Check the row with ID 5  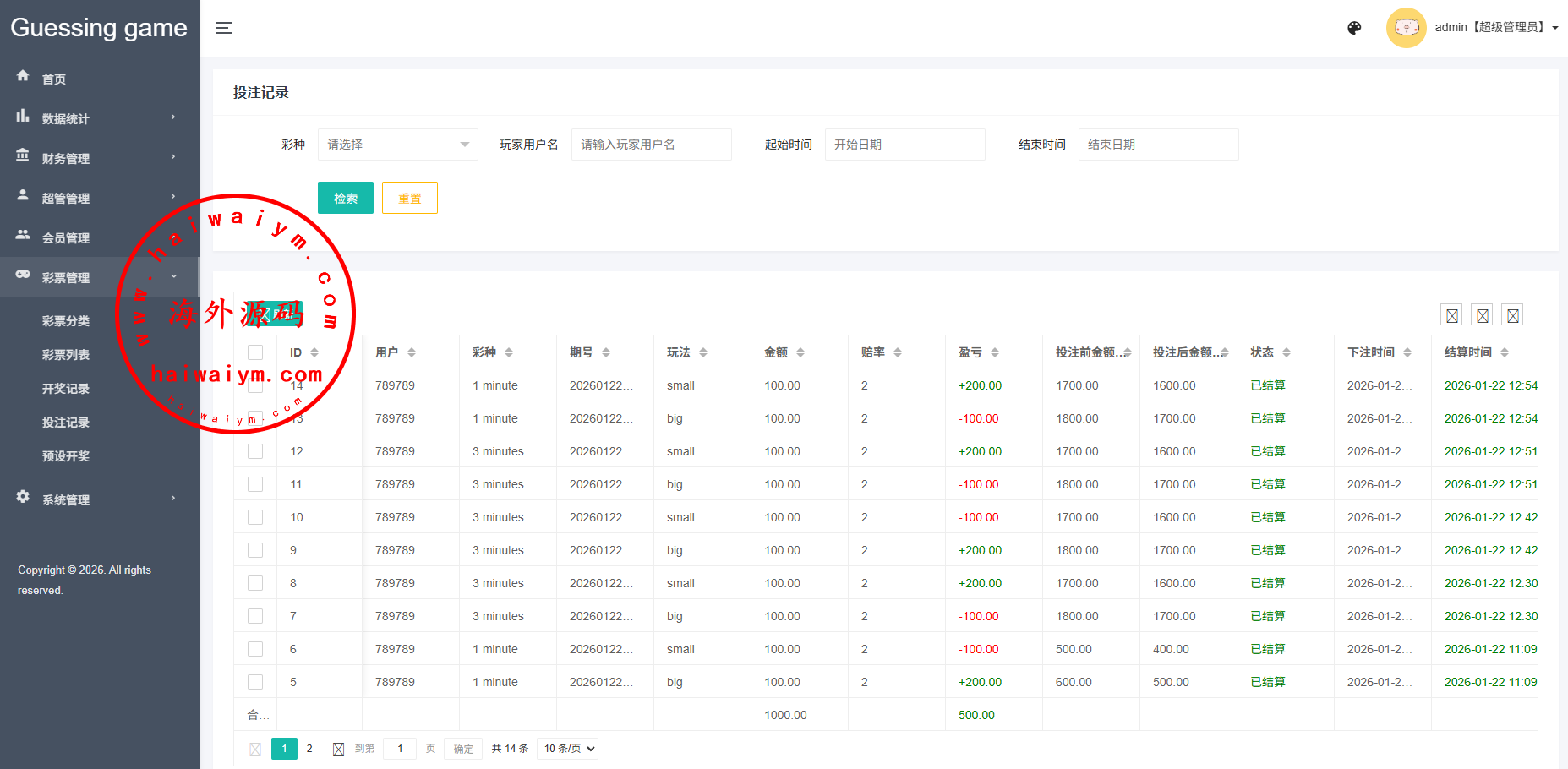[255, 682]
